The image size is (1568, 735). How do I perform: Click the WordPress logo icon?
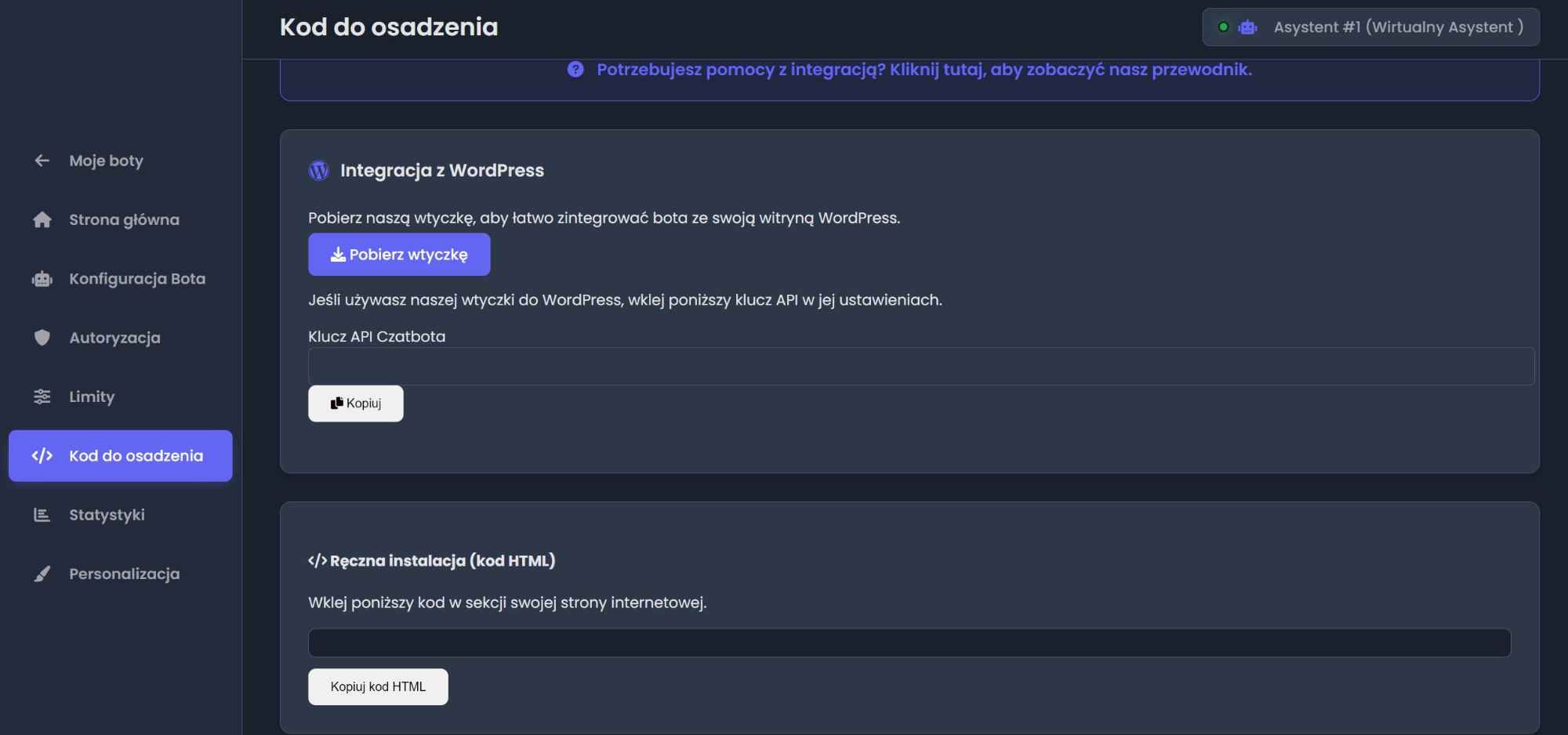pos(318,170)
